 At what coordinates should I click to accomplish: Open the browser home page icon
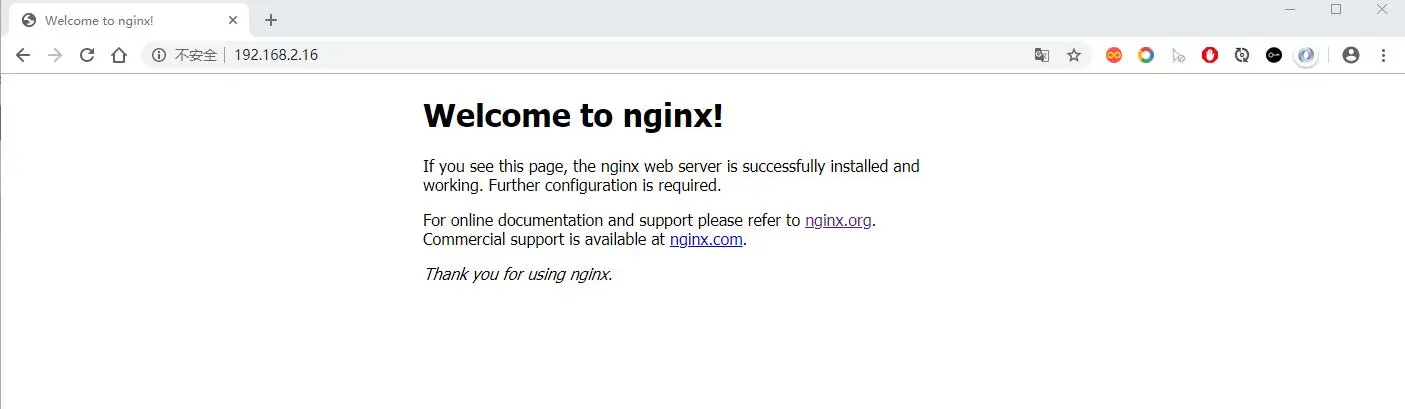[119, 56]
